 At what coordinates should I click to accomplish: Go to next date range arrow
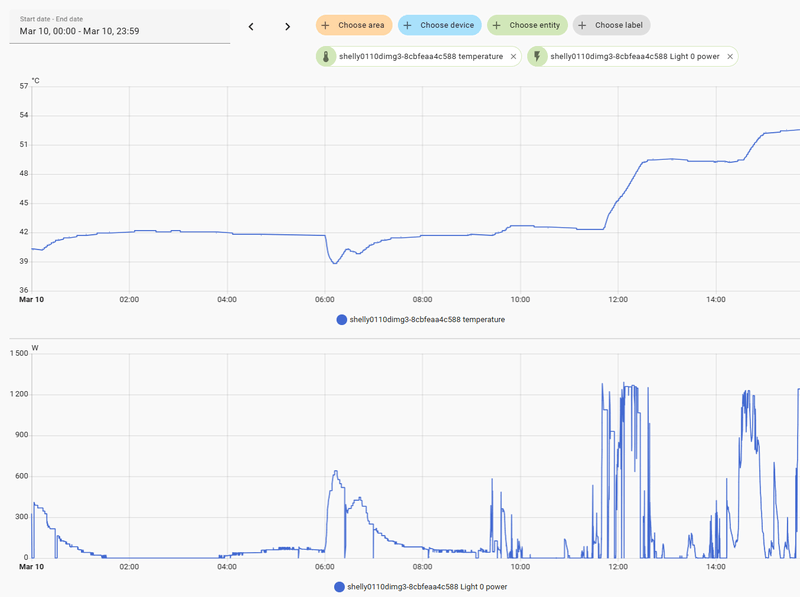click(288, 27)
